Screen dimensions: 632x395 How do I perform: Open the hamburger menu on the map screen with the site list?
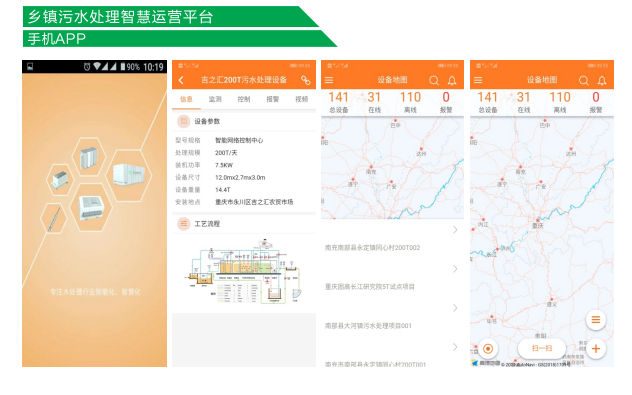[329, 80]
